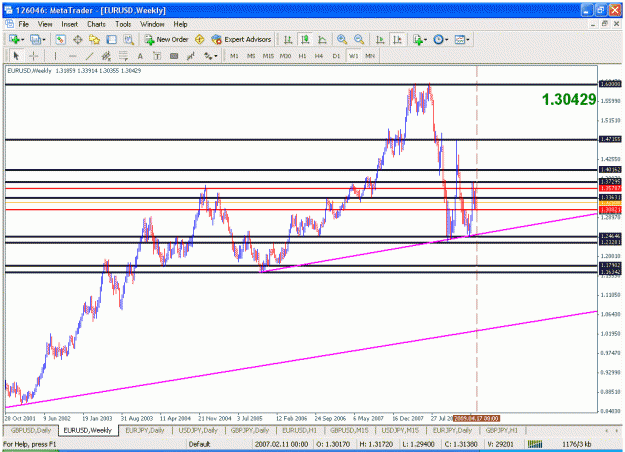Switch chart to candlesticks icon
Image resolution: width=625 pixels, height=452 pixels.
coord(305,39)
